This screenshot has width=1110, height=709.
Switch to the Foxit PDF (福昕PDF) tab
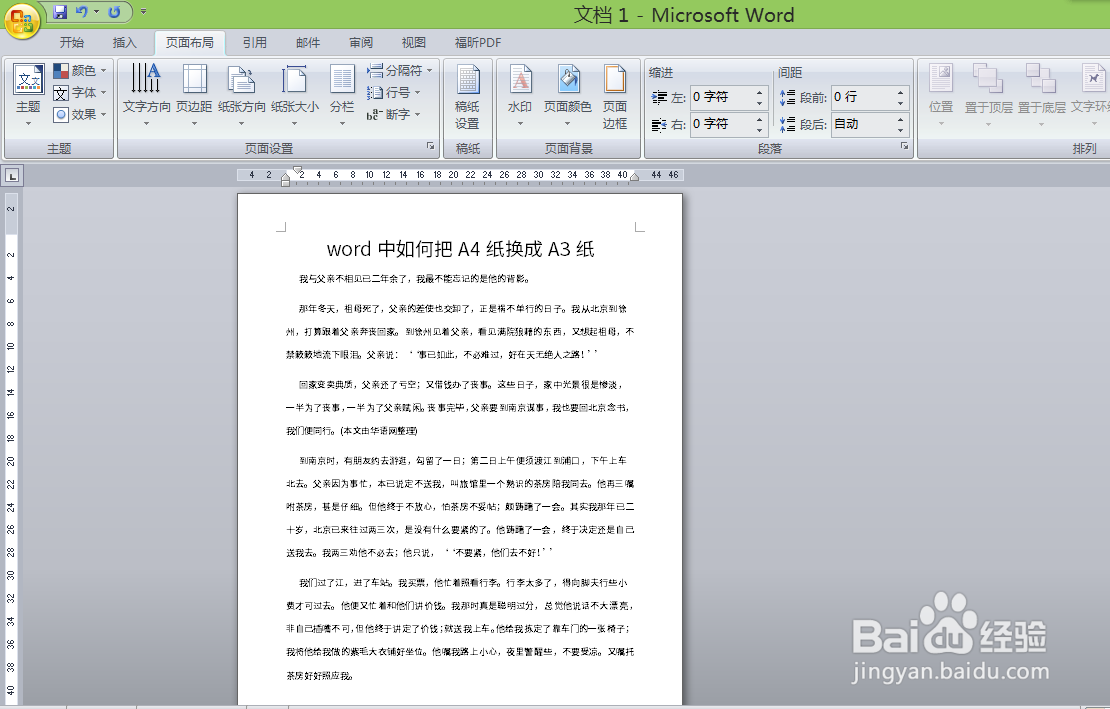tap(478, 42)
